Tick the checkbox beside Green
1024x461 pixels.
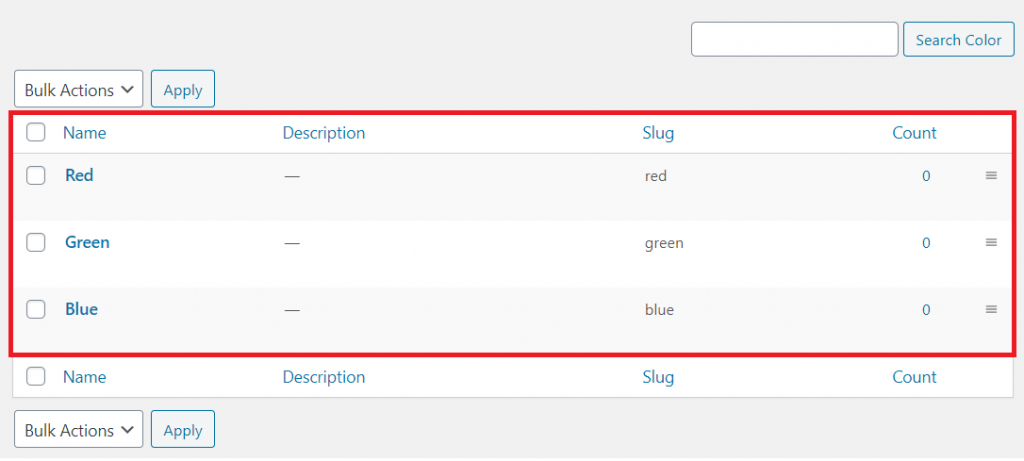tap(35, 242)
